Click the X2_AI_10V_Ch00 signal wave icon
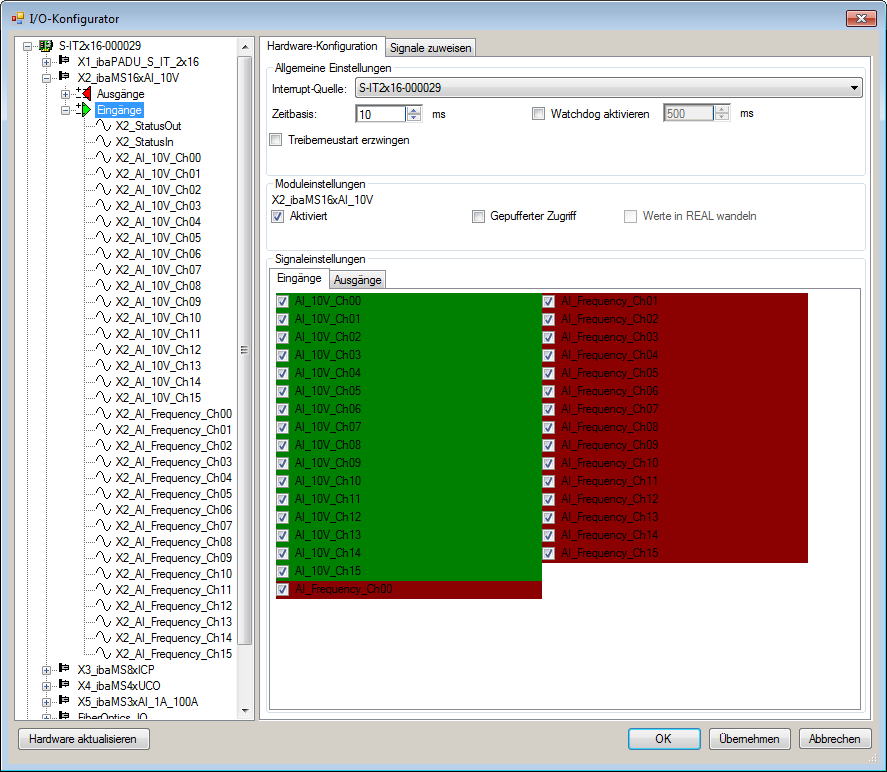 pyautogui.click(x=103, y=158)
